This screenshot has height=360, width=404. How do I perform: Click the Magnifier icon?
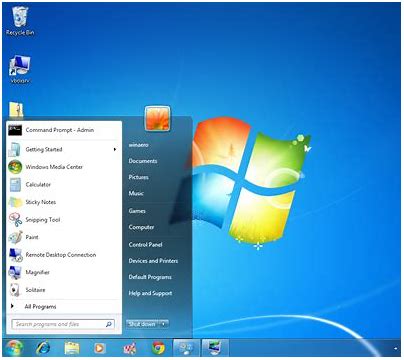(15, 273)
